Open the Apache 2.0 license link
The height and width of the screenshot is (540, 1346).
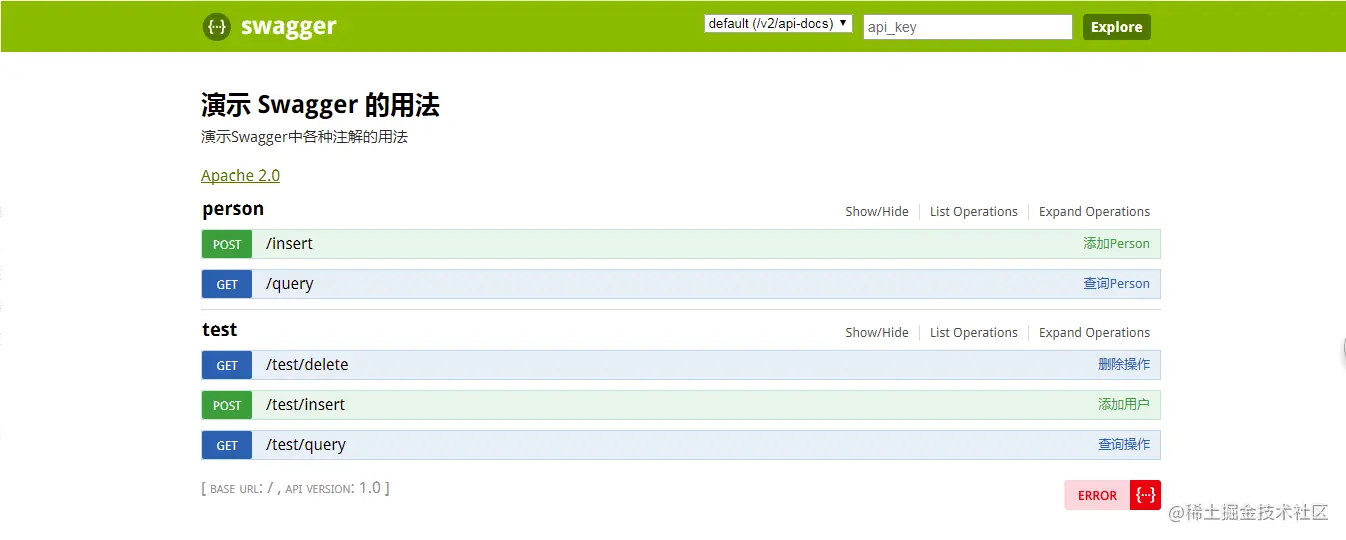240,175
